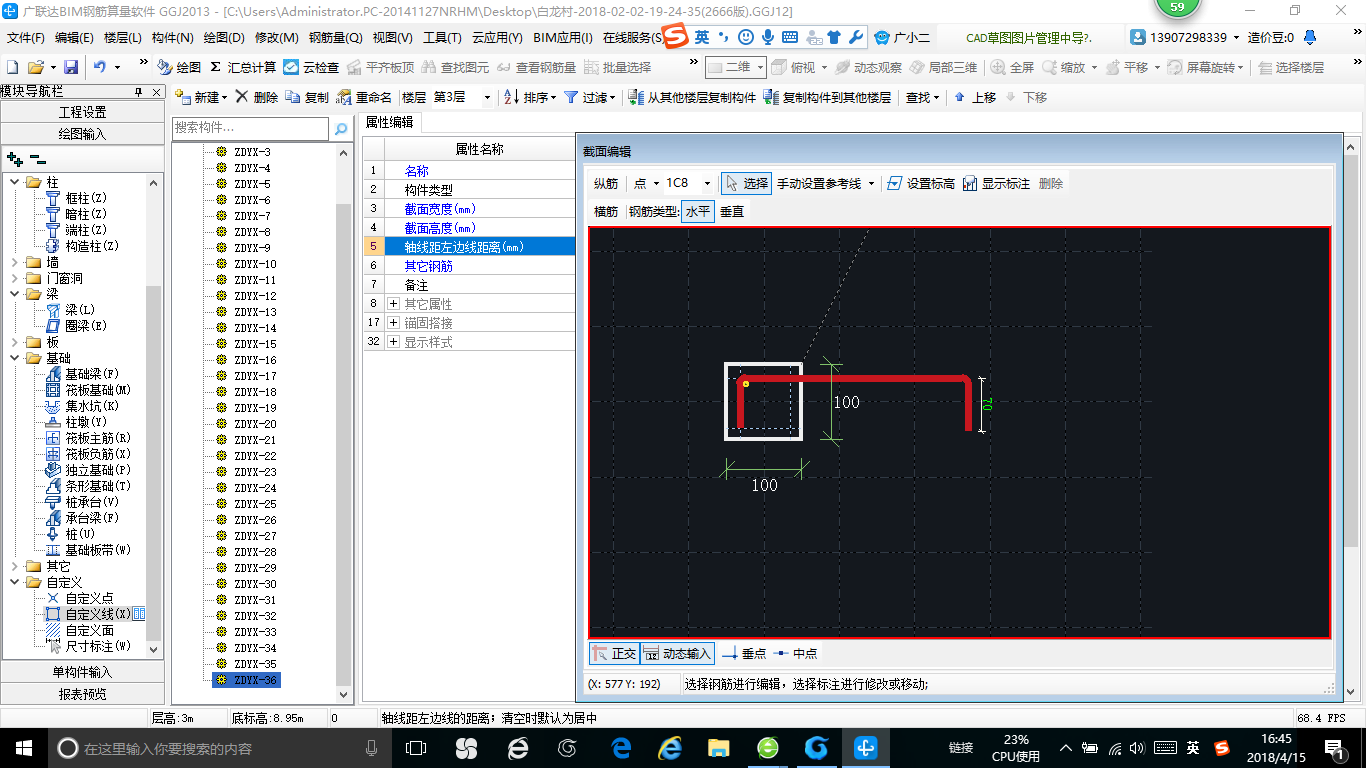Screen dimensions: 1366x768
Task: Click the 工程设置 button
Action: (82, 112)
